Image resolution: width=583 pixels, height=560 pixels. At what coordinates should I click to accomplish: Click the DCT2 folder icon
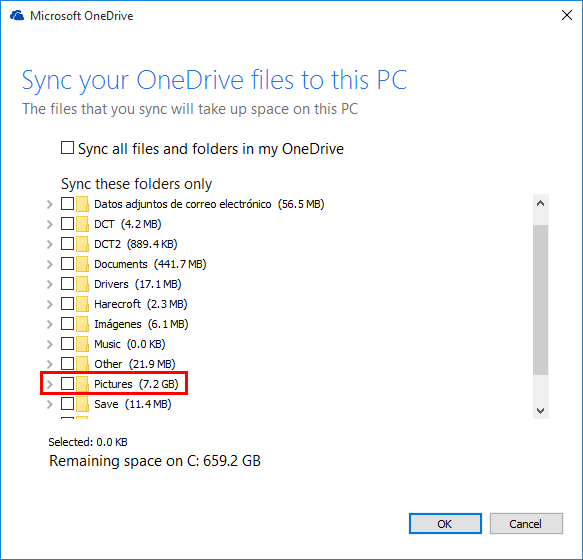click(x=82, y=244)
